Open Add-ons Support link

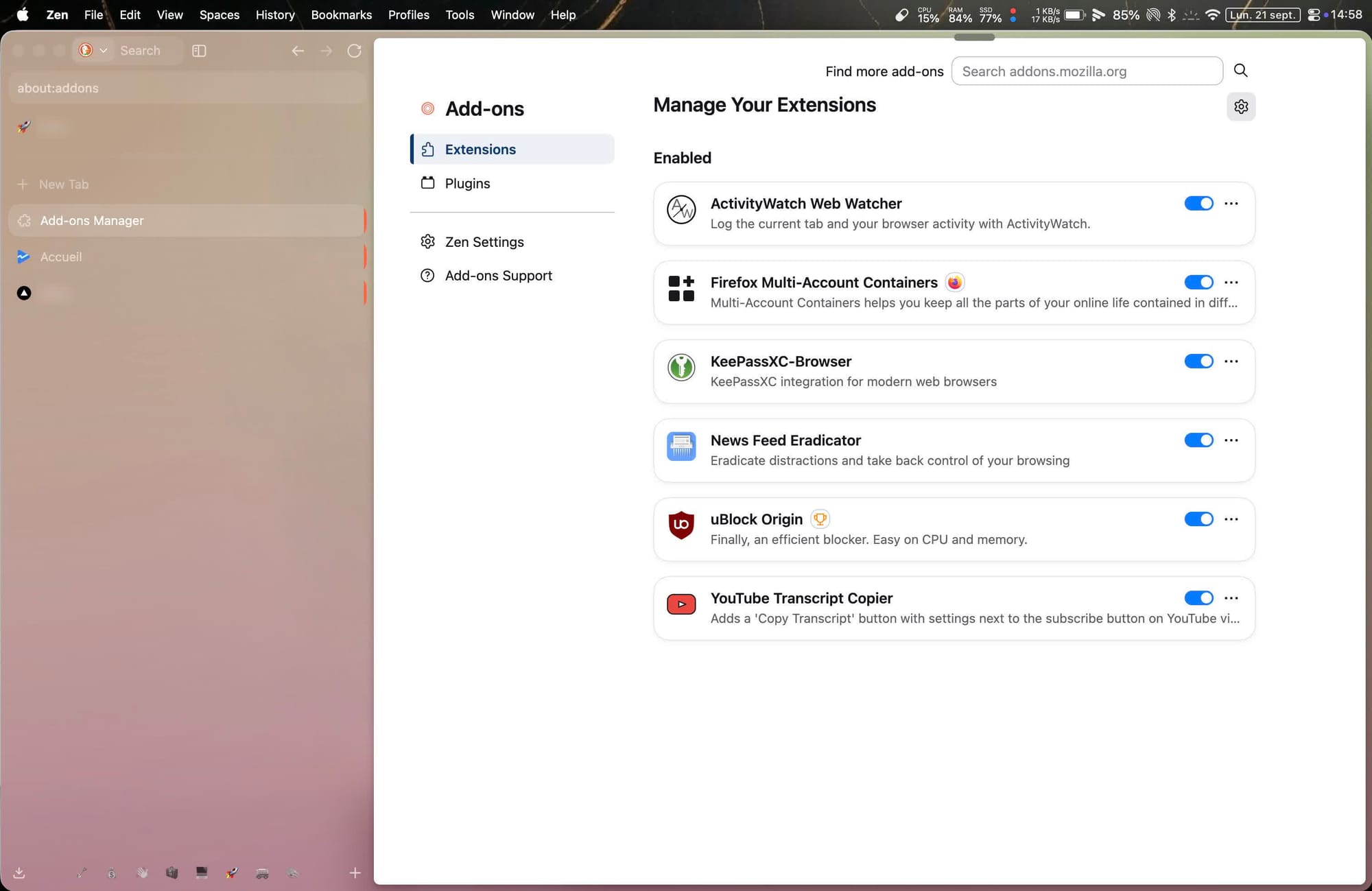512,275
